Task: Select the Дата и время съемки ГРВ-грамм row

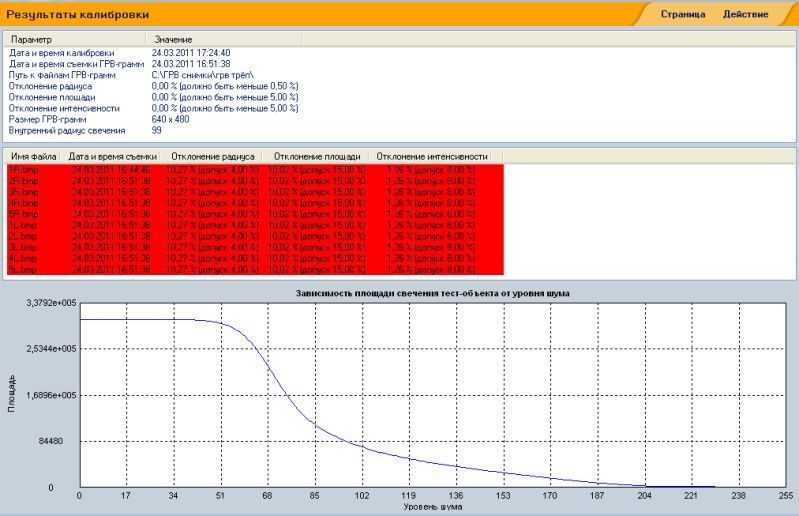Action: [154, 64]
